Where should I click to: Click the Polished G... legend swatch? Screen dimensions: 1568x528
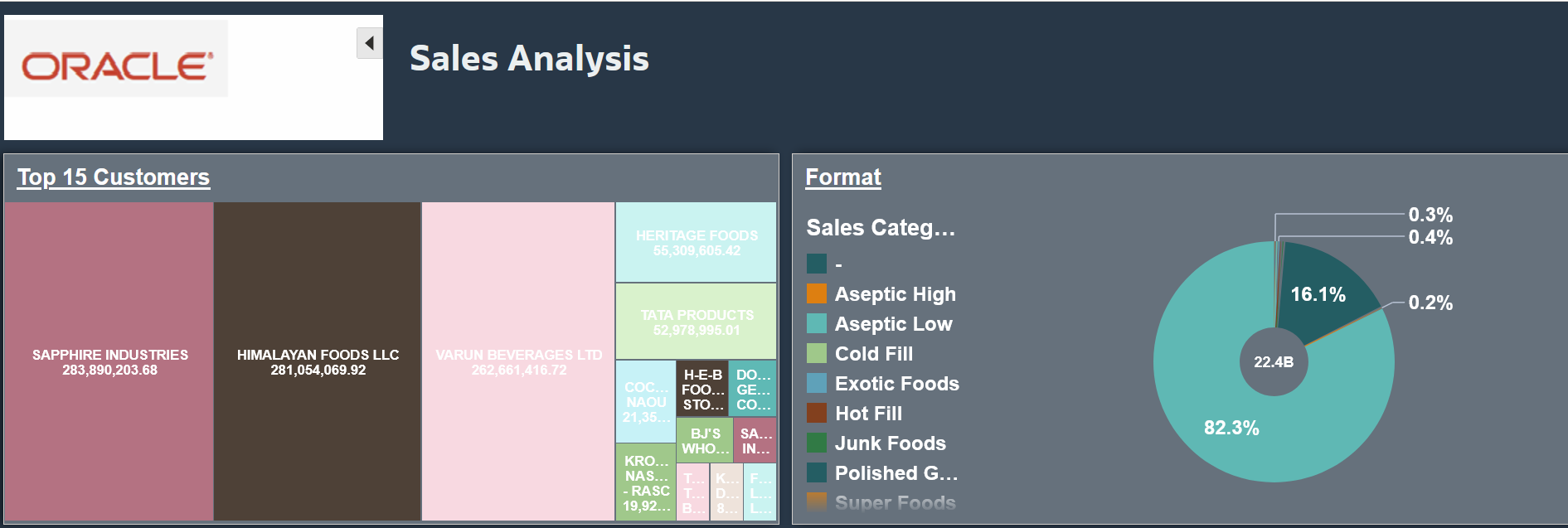tap(817, 472)
